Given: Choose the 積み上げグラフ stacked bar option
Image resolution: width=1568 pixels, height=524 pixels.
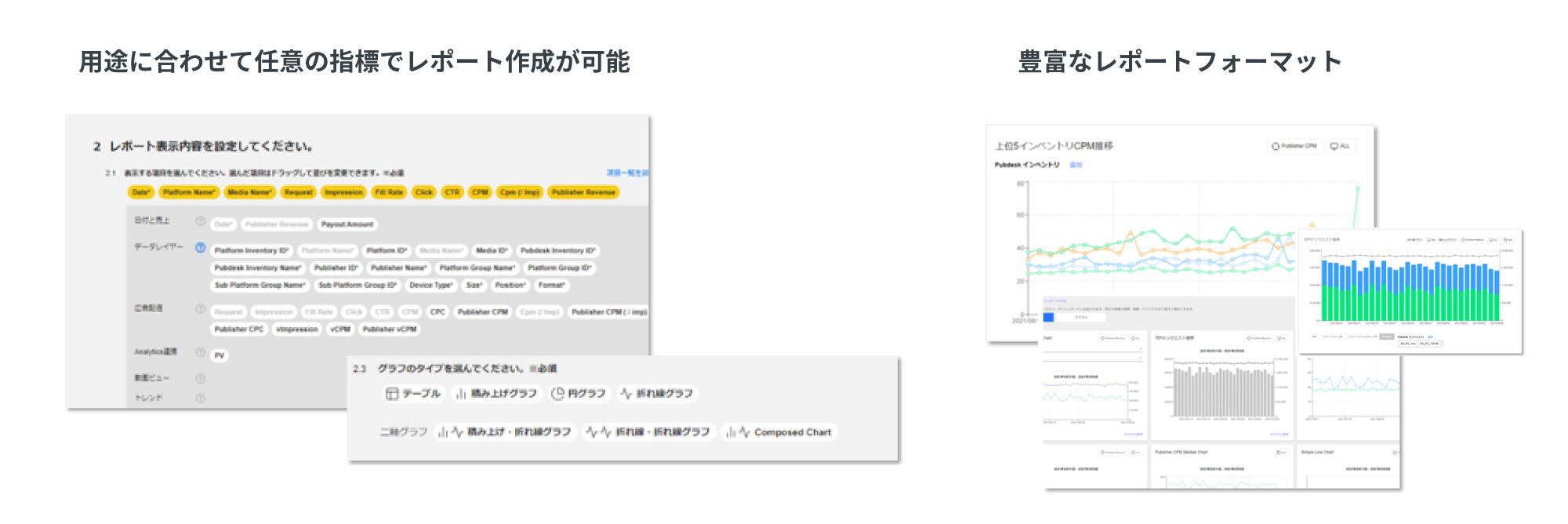Looking at the screenshot, I should 496,394.
